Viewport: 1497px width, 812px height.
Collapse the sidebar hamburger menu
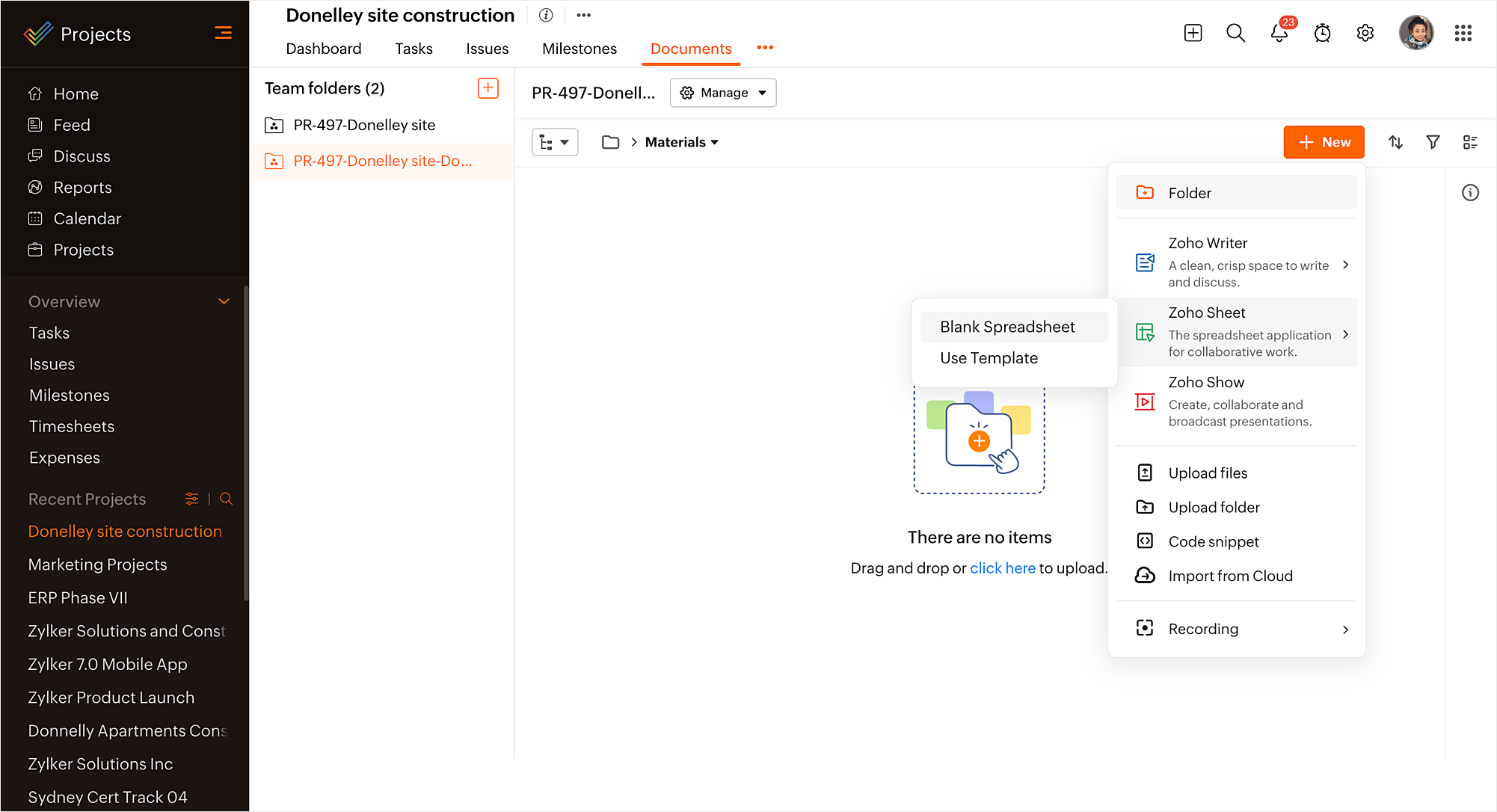(223, 34)
